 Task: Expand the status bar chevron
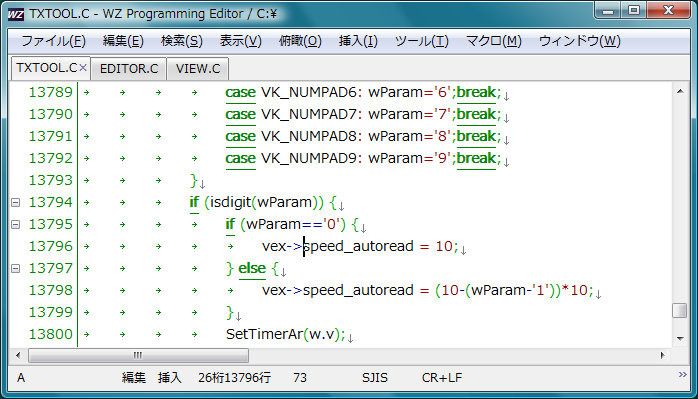[x=683, y=375]
